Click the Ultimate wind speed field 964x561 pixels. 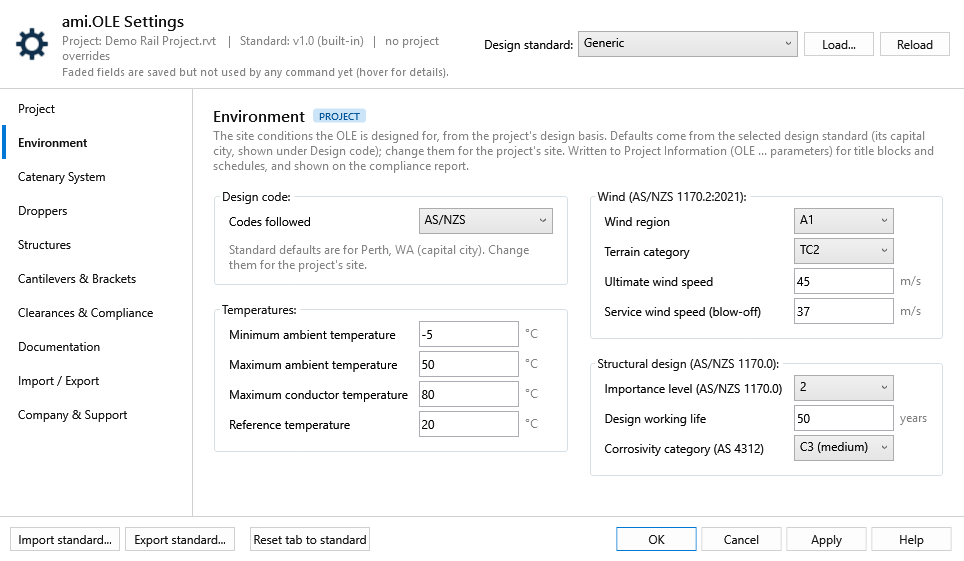(844, 281)
